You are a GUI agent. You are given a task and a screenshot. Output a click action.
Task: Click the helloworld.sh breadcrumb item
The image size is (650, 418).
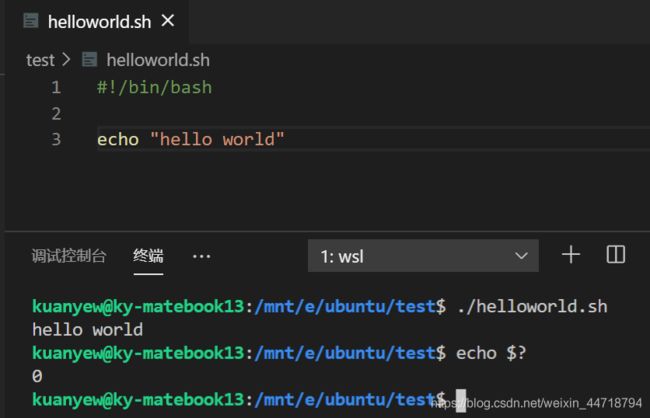[158, 60]
